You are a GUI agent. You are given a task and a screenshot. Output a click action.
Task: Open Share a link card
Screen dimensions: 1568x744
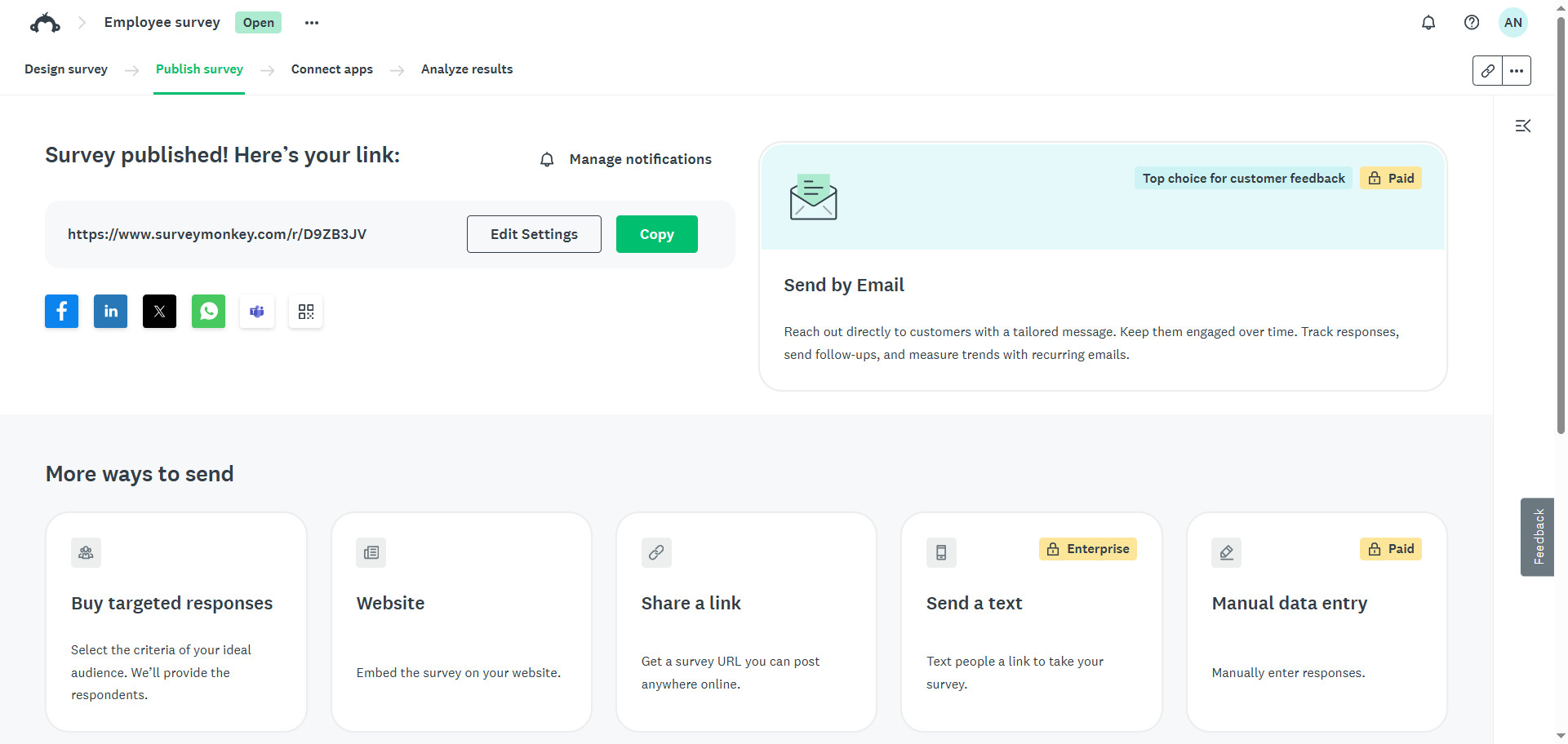tap(746, 622)
